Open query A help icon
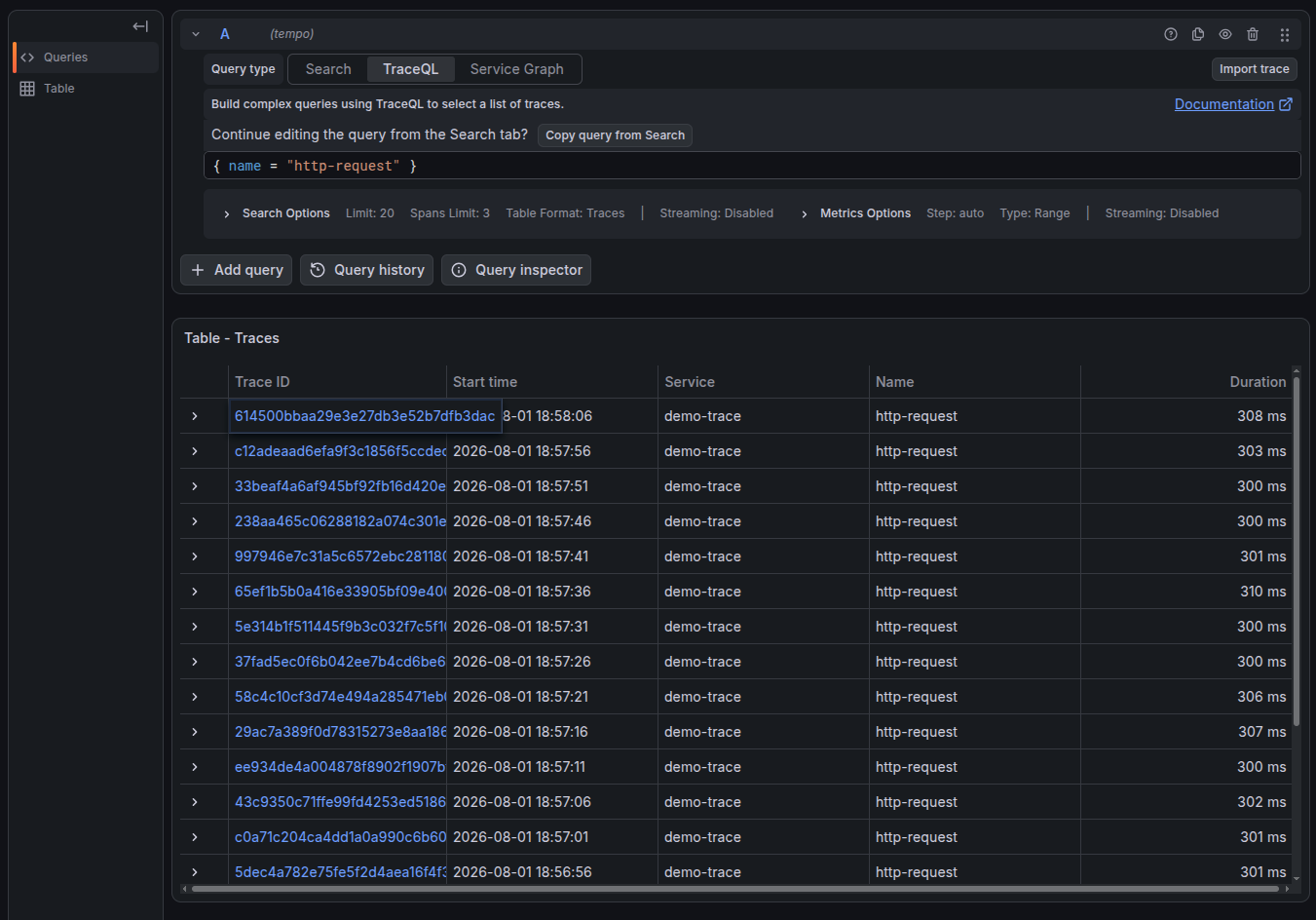The image size is (1316, 920). [1171, 34]
